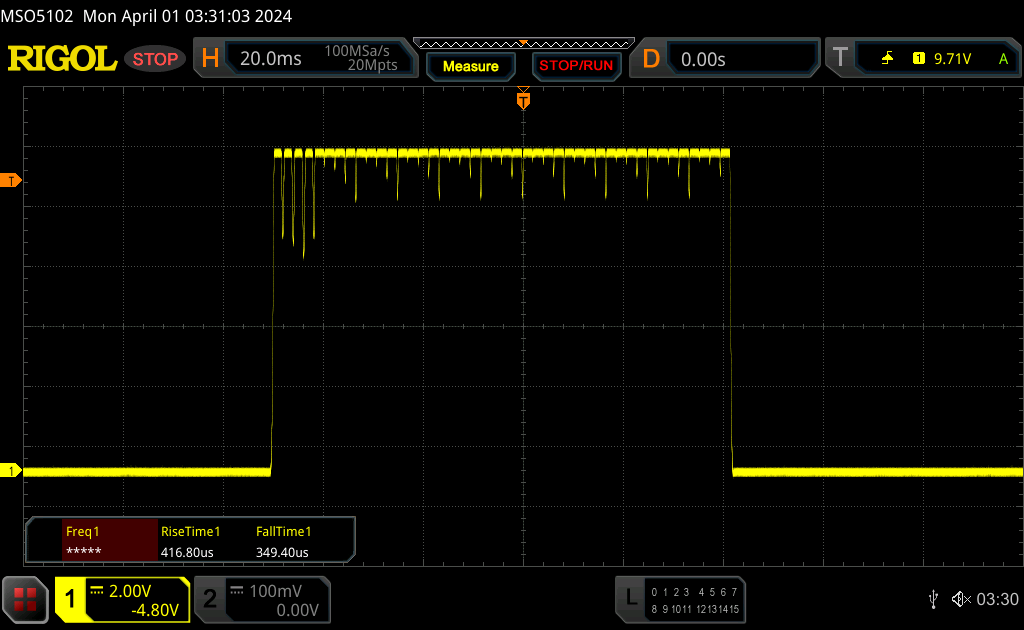
Task: Open the logic analyzer L panel
Action: (631, 598)
